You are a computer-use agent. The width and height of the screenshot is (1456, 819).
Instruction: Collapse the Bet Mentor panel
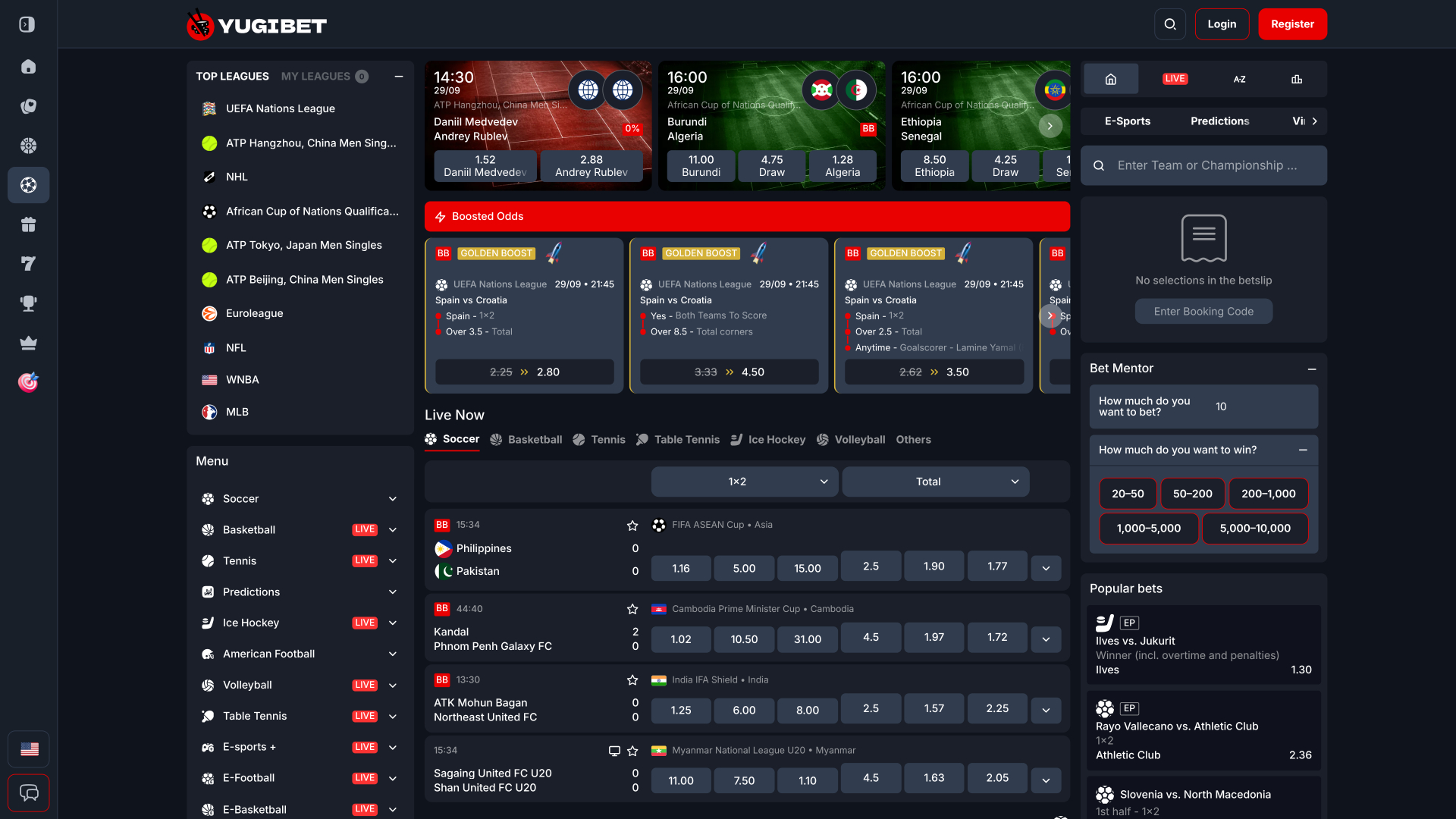pyautogui.click(x=1312, y=369)
